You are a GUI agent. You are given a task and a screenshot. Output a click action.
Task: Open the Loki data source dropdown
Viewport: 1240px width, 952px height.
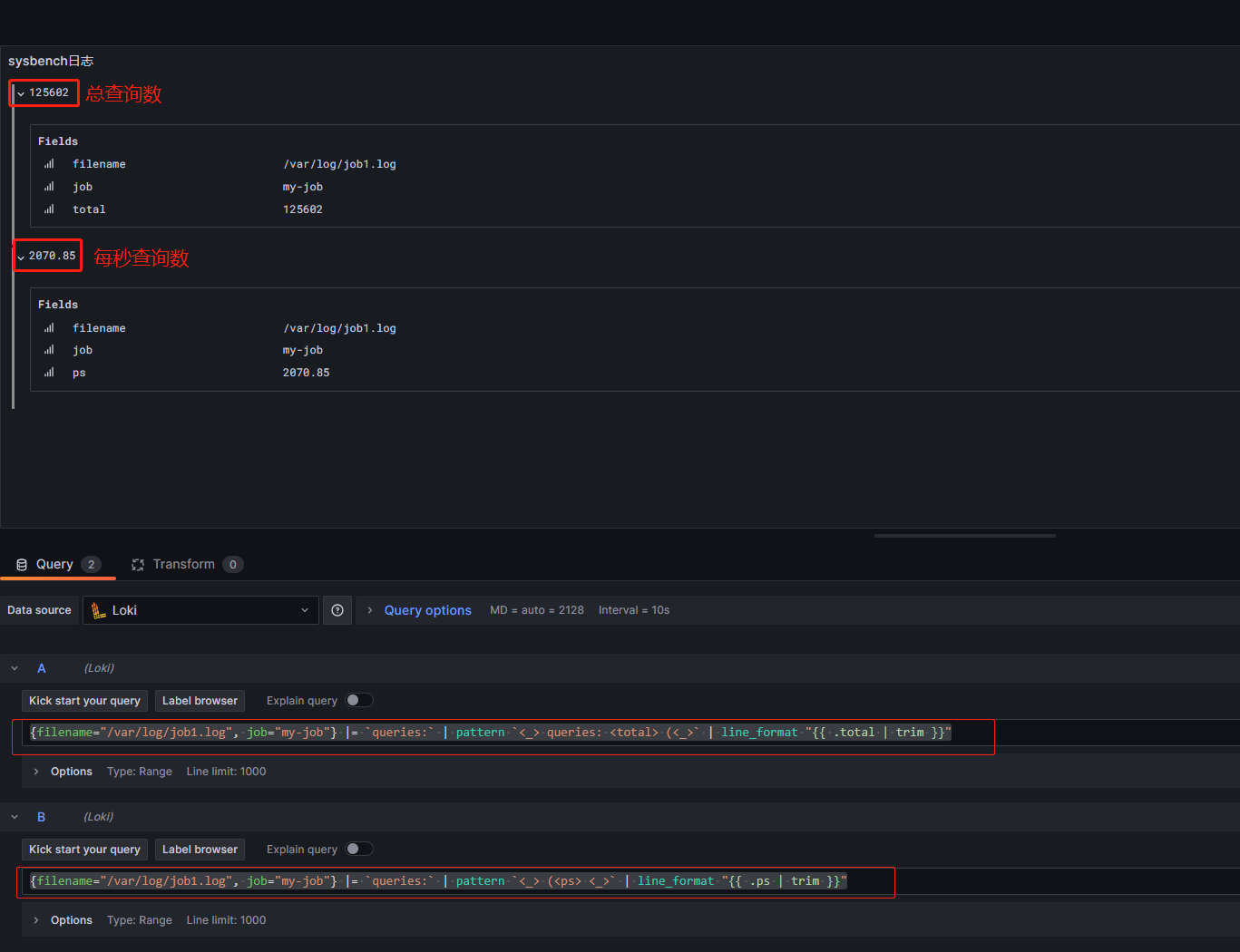pyautogui.click(x=200, y=610)
